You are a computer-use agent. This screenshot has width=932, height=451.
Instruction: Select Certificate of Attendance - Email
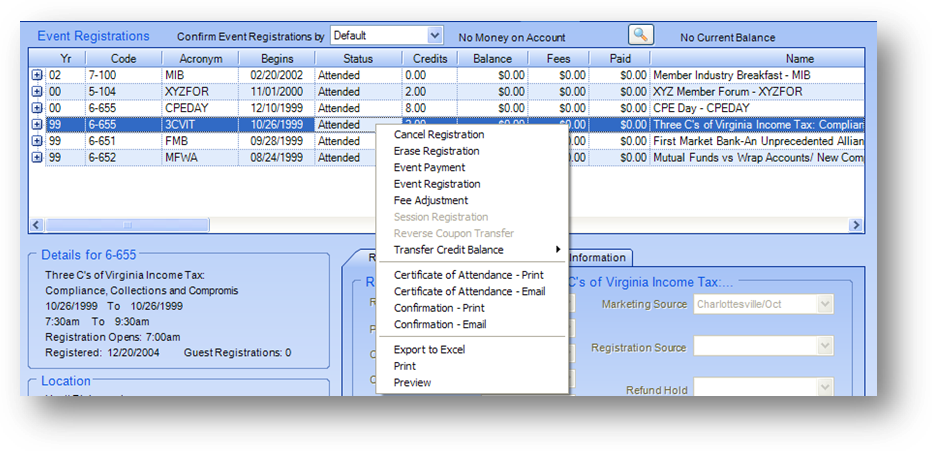coord(469,291)
